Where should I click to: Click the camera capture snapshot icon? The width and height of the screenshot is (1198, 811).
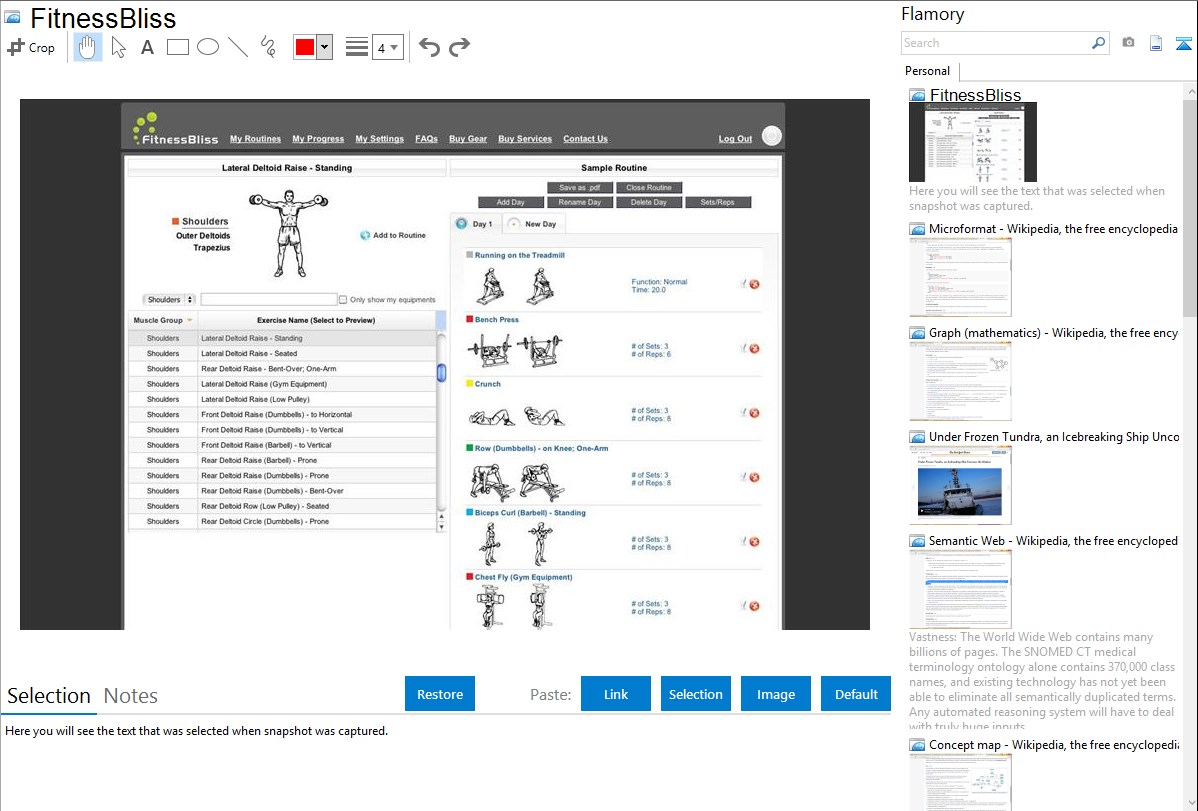click(x=1128, y=43)
